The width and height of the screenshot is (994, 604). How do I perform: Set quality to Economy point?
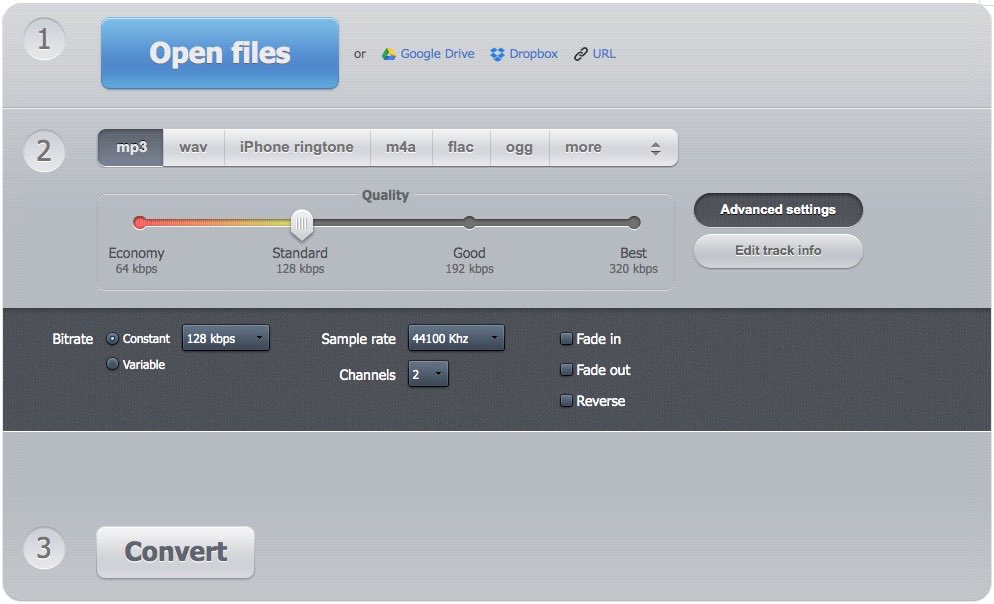[139, 222]
